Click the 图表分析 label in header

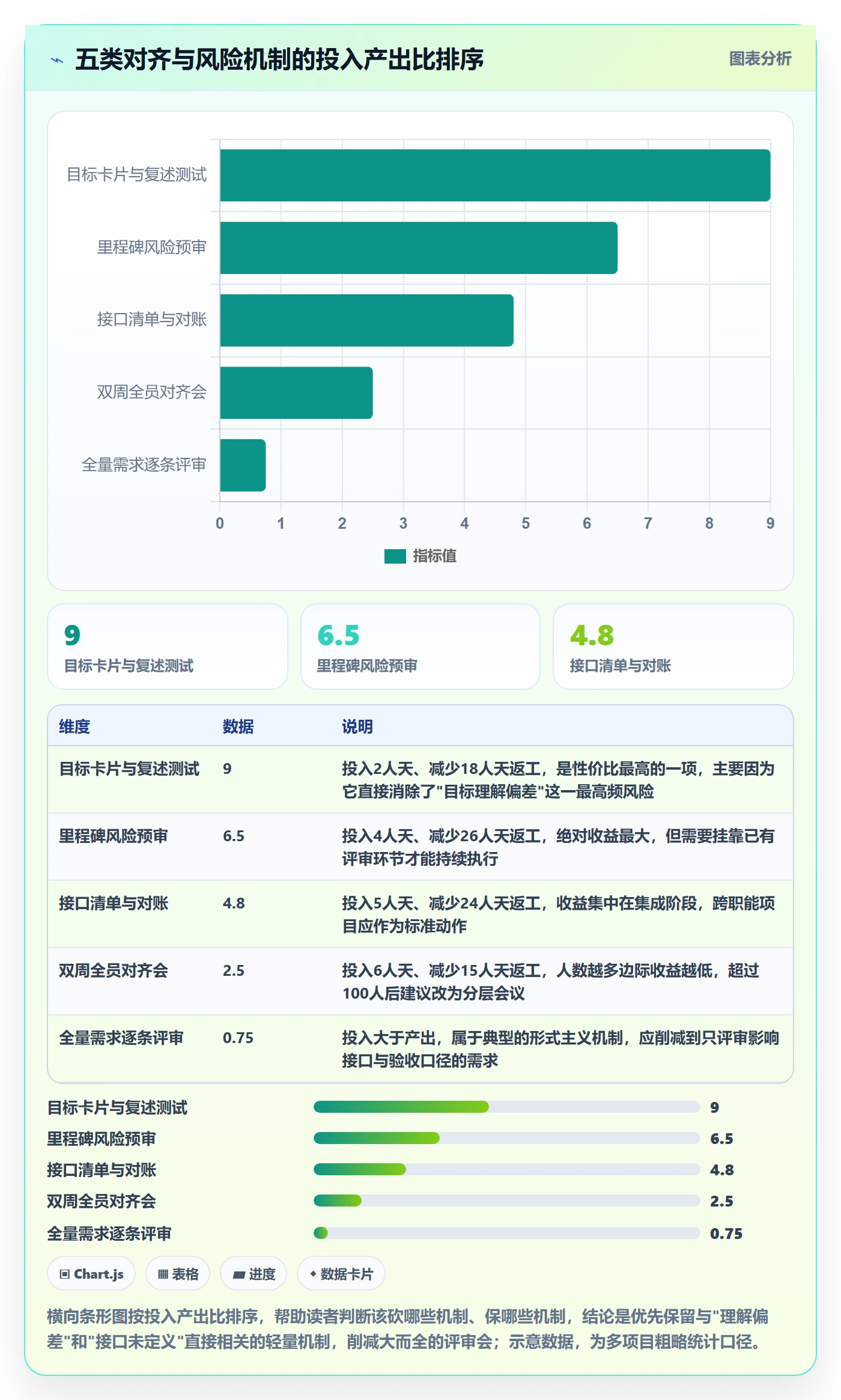coord(760,58)
